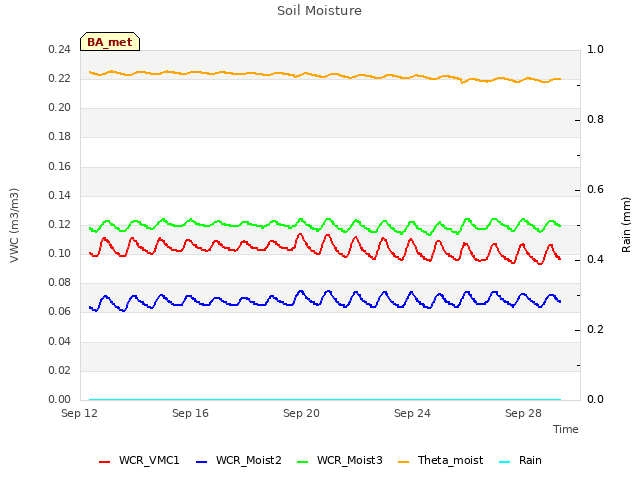Image resolution: width=640 pixels, height=480 pixels.
Task: Click the Sep 12 x-axis label
Action: 80,413
